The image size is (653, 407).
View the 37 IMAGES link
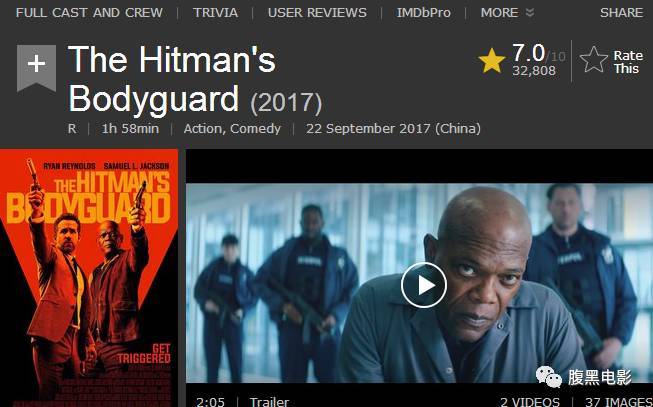click(x=619, y=402)
